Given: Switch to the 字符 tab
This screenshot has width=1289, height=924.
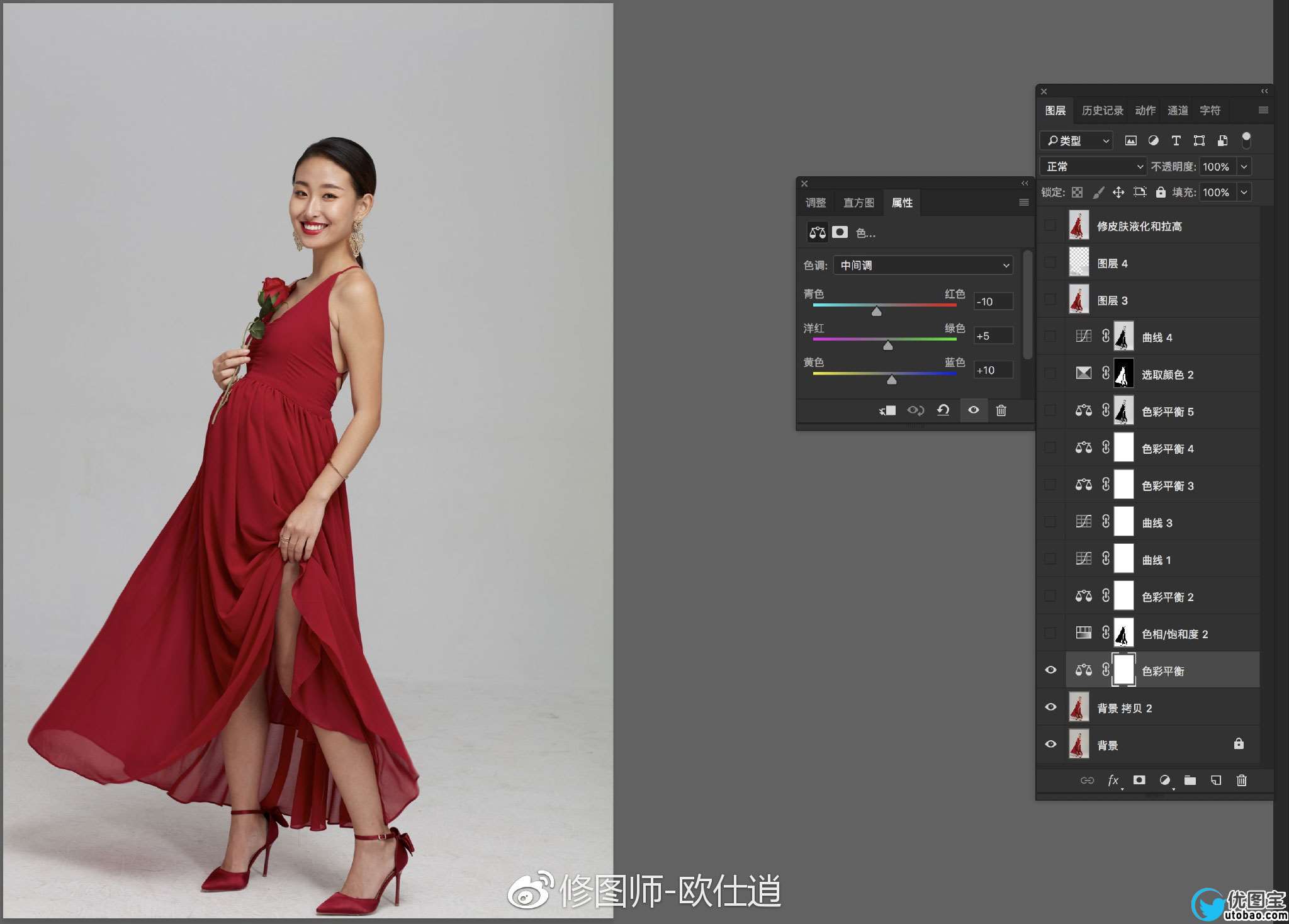Looking at the screenshot, I should tap(1210, 111).
